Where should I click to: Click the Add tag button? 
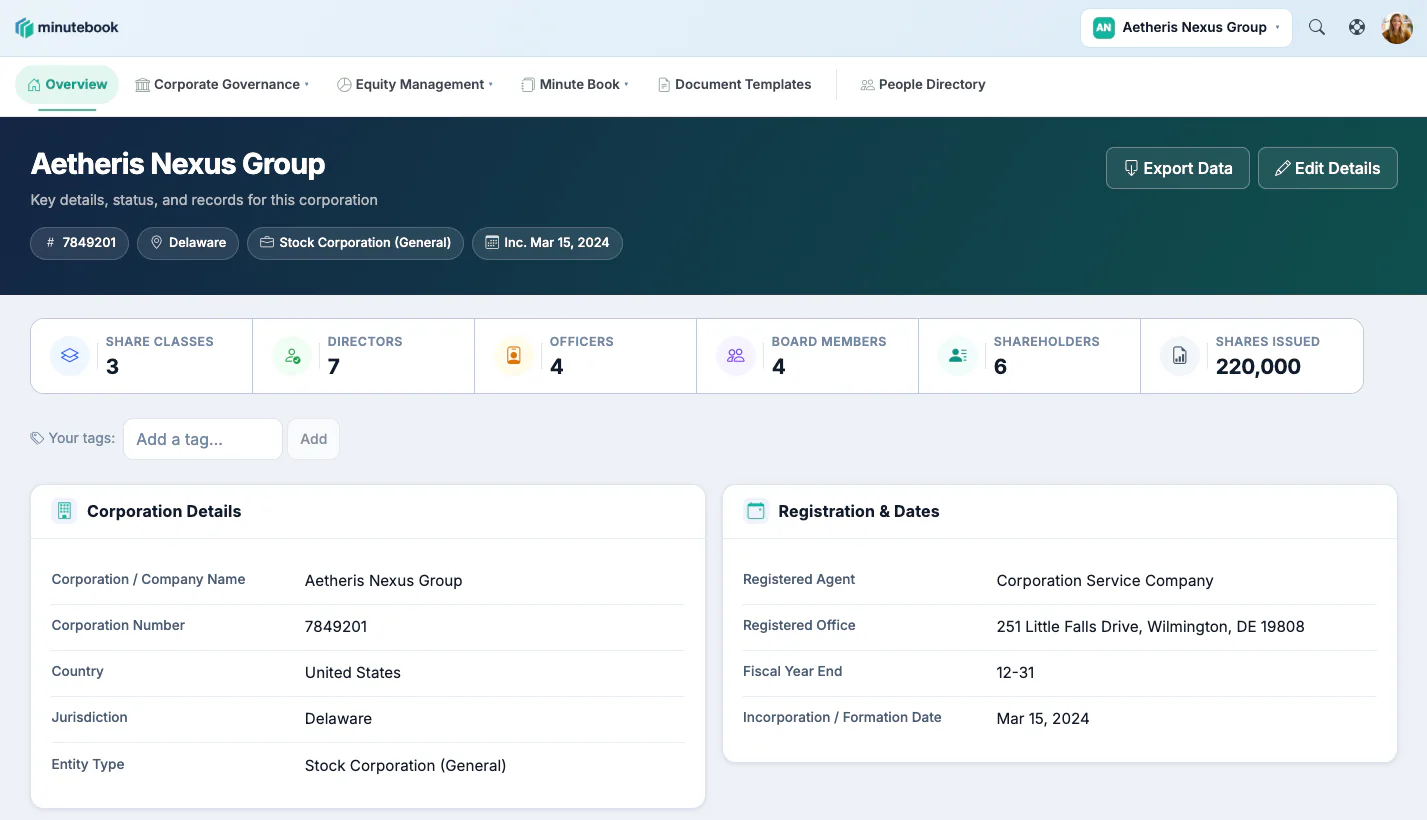tap(314, 439)
